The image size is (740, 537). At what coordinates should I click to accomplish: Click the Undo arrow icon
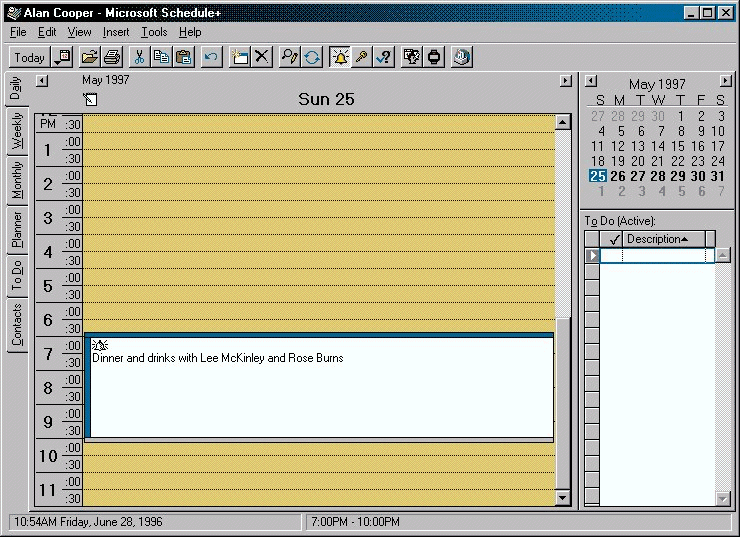[210, 57]
